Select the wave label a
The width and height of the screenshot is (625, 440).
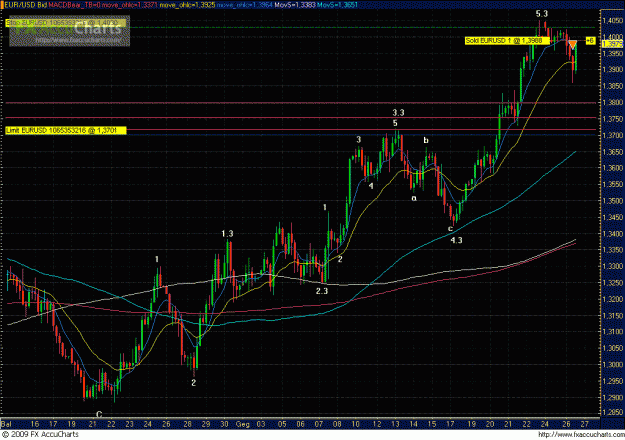[414, 198]
